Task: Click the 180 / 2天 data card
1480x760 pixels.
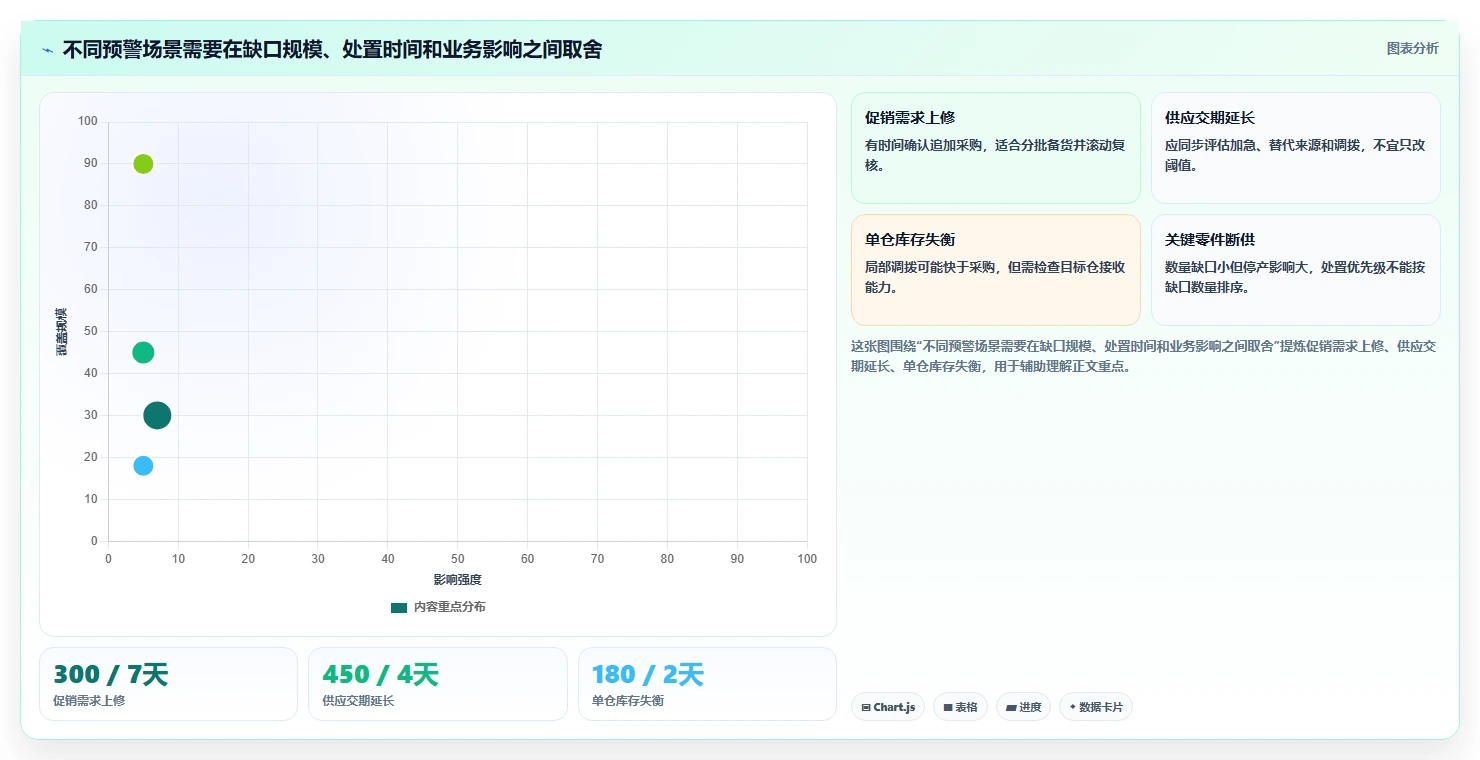Action: 707,684
